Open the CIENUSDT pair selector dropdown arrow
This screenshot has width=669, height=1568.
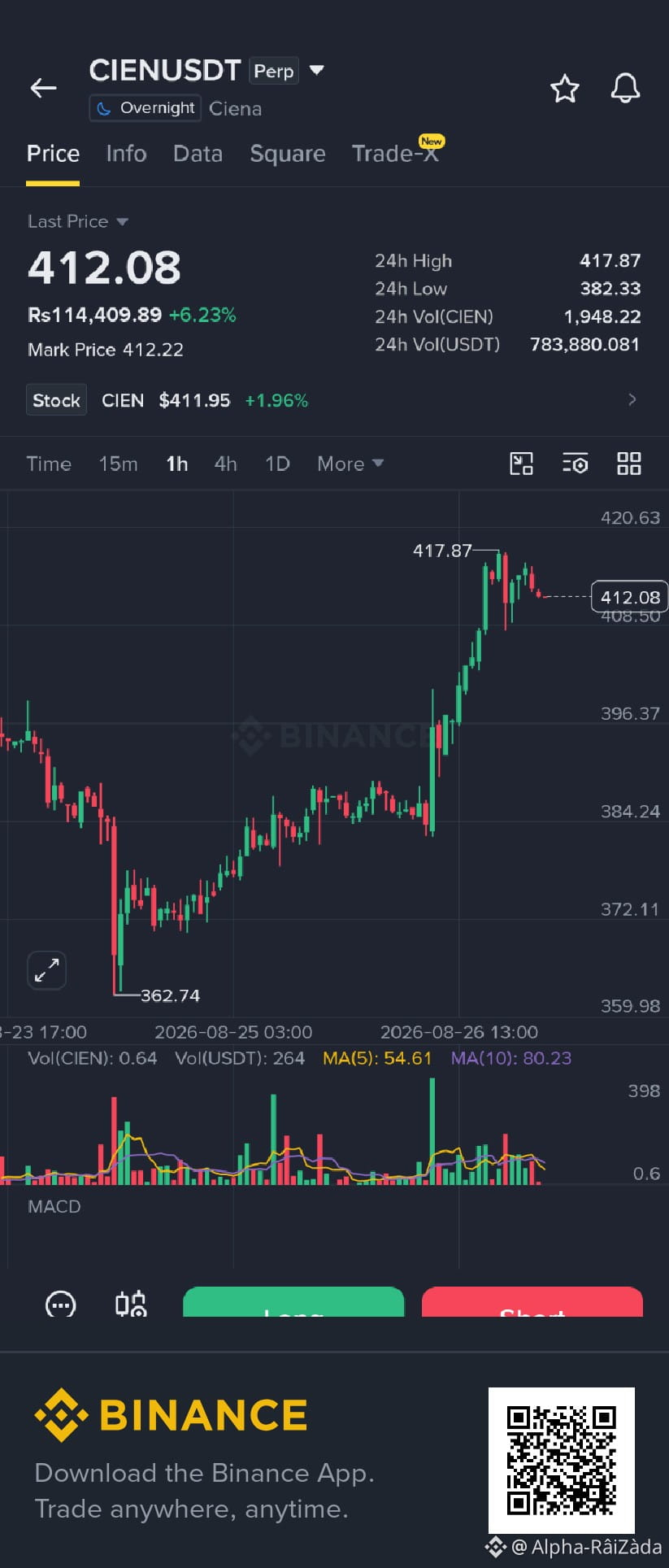(x=317, y=71)
